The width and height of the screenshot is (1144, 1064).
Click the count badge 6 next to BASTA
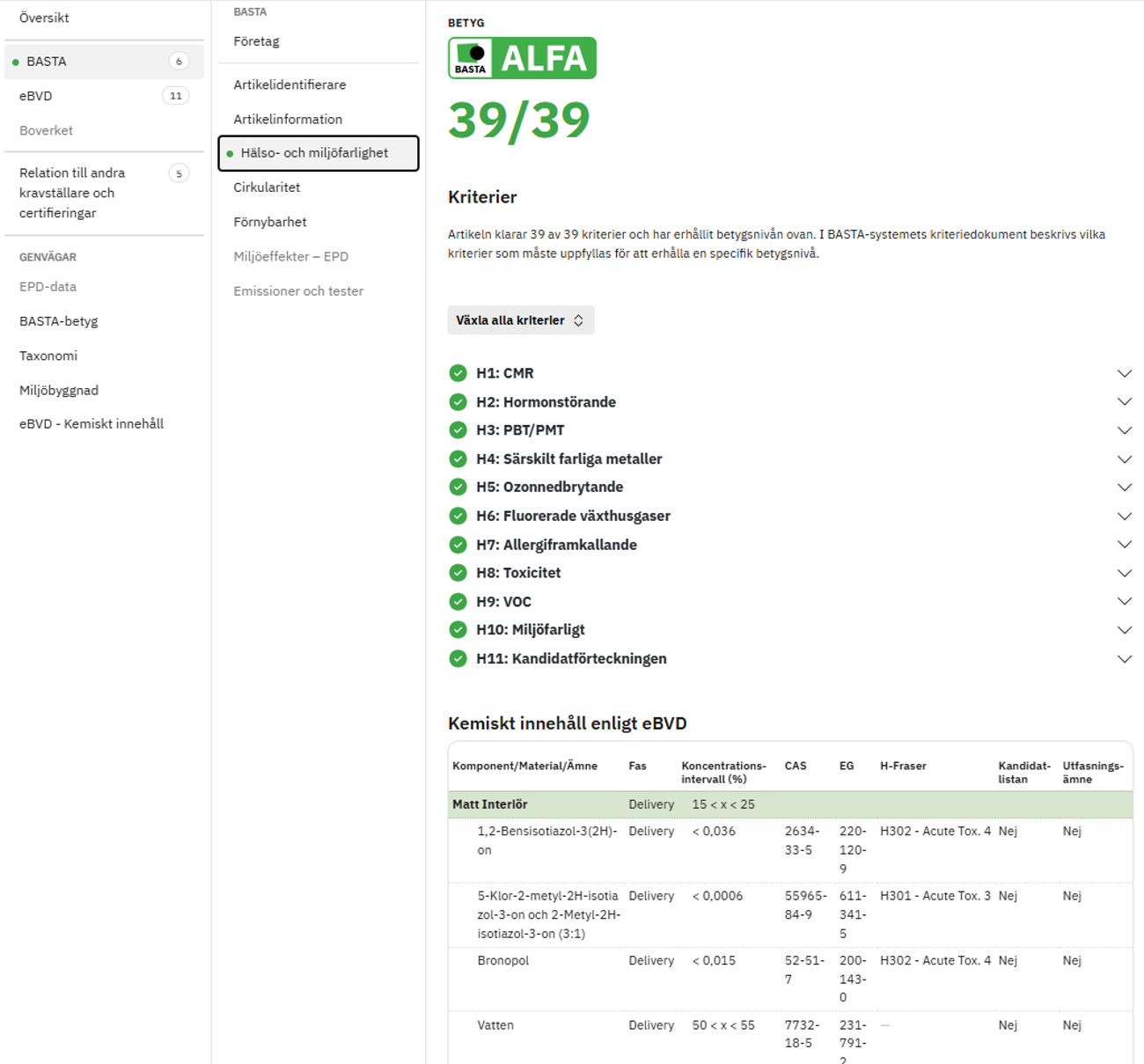coord(179,62)
